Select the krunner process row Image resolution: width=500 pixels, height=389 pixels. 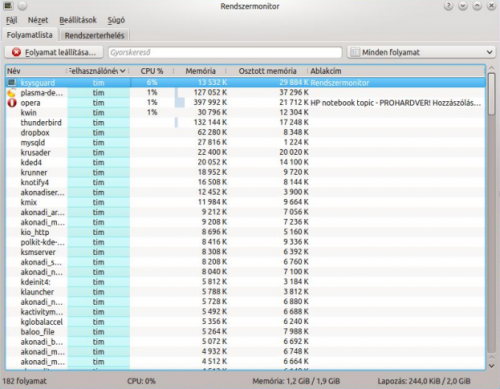pos(245,172)
